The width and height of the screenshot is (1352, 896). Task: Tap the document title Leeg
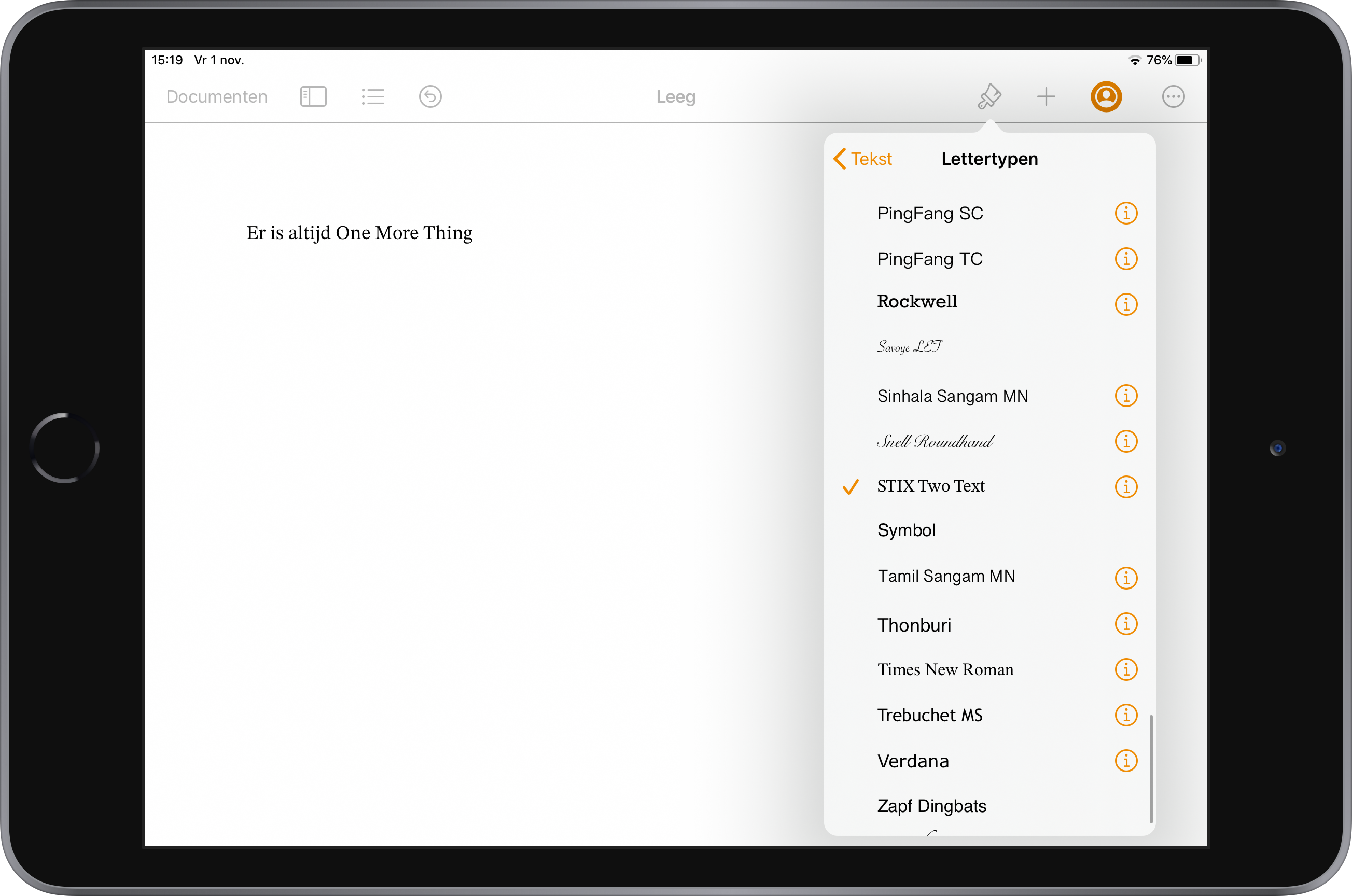pyautogui.click(x=675, y=96)
